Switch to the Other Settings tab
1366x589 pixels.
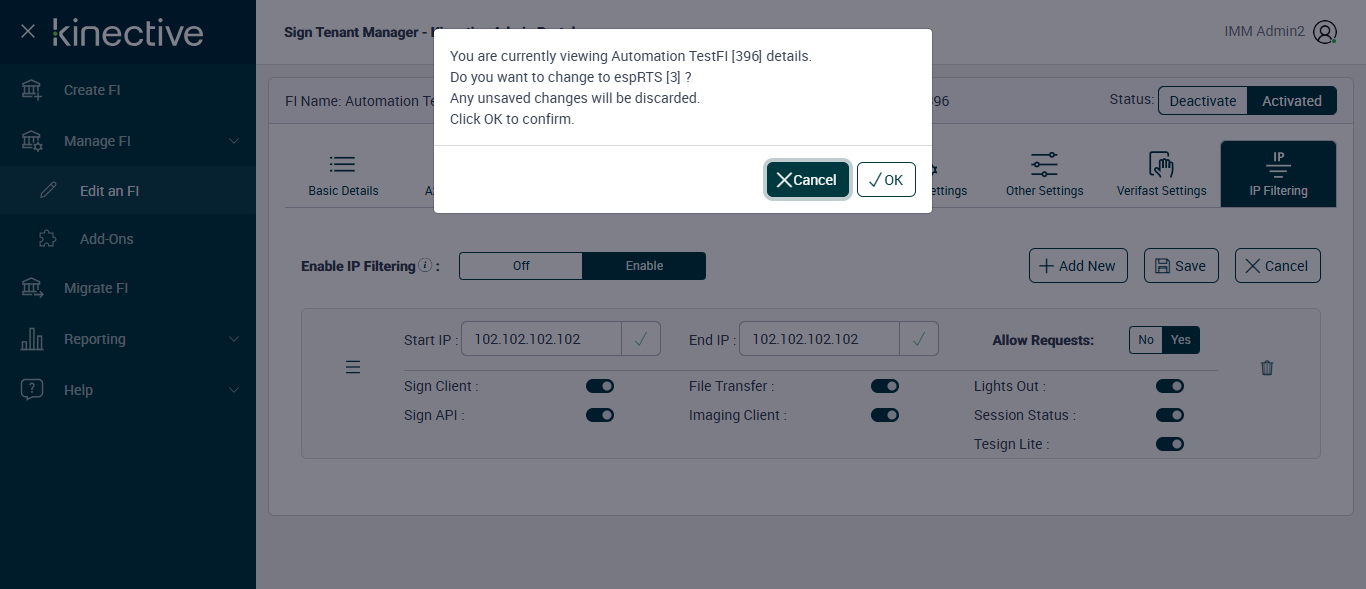[x=1044, y=175]
